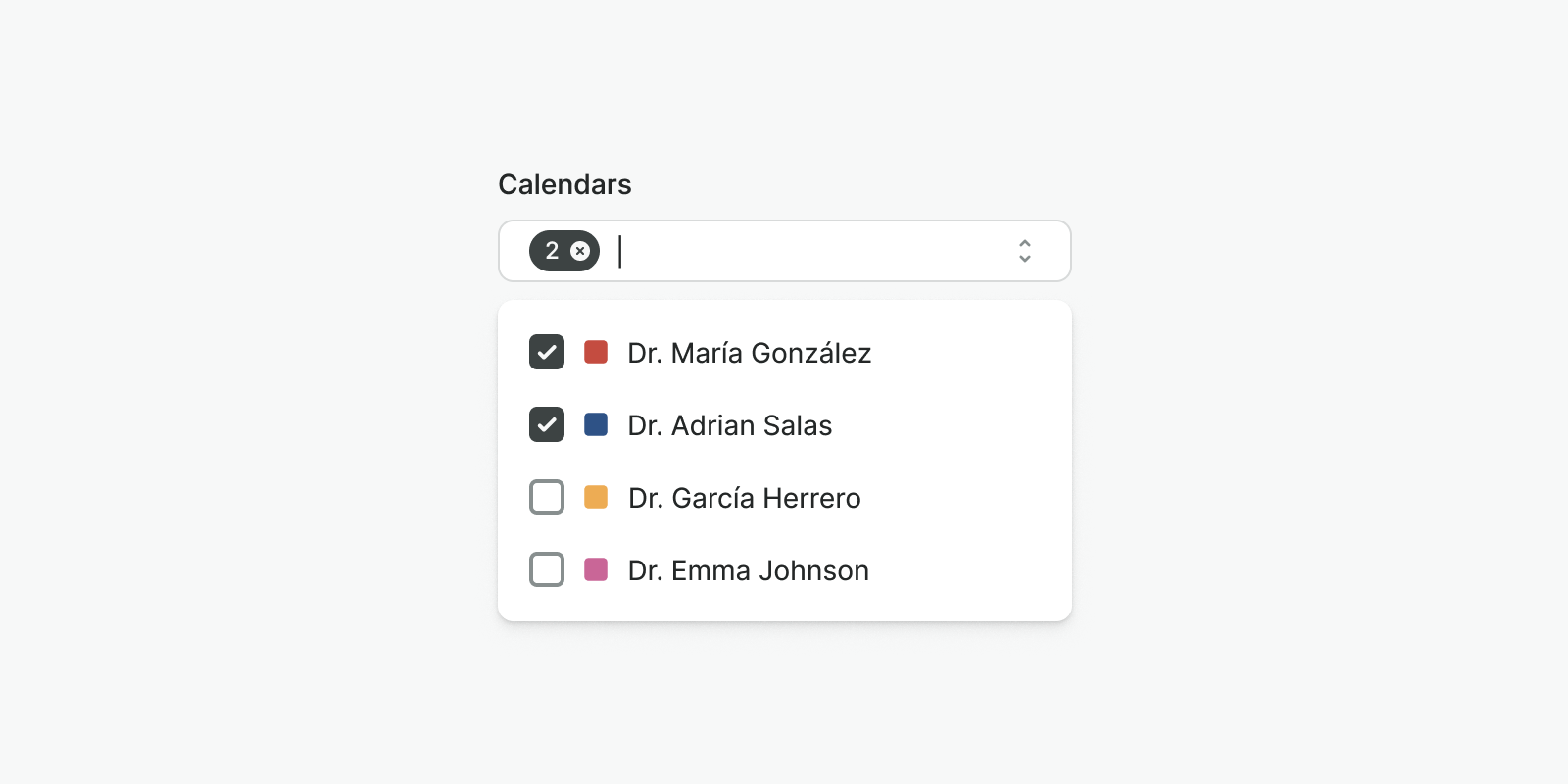Click the up arrow in the combobox chevron
The width and height of the screenshot is (1568, 784).
point(1025,243)
